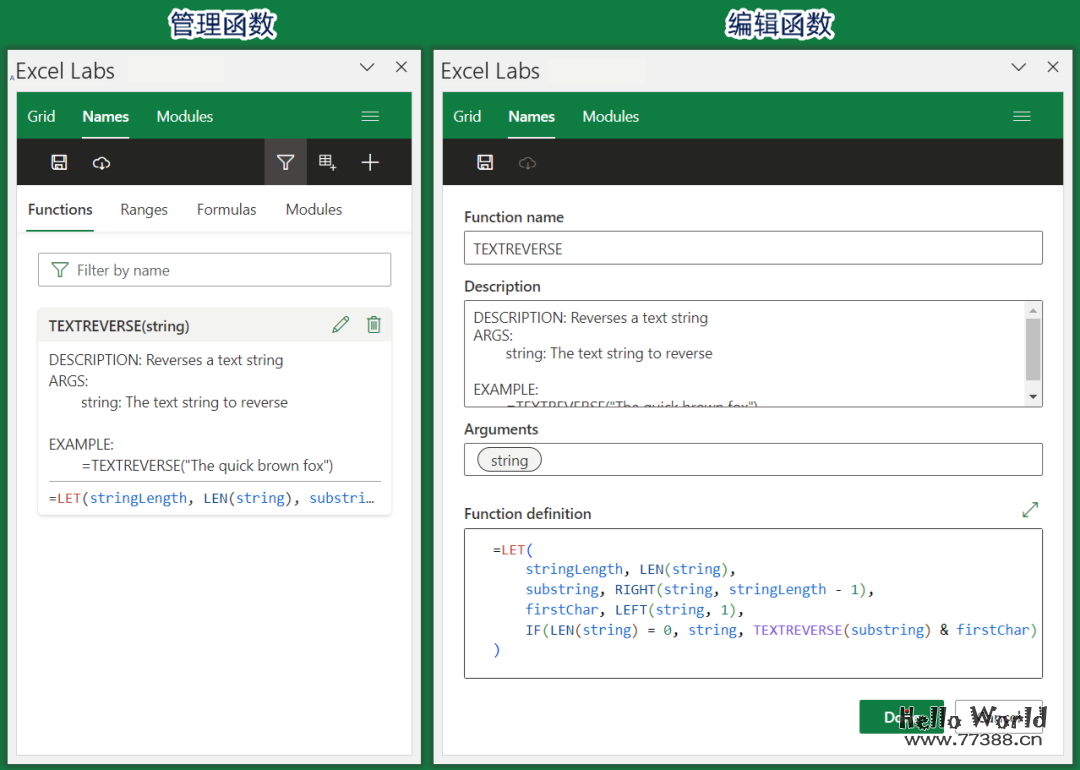Click the cloud download icon in left panel
1080x770 pixels.
click(x=101, y=162)
